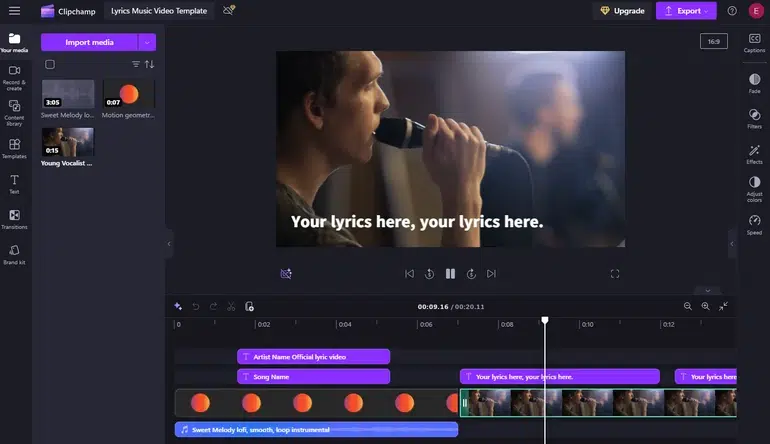Select the Young Vocalist video thumbnail
Screen dimensions: 770x444
[x=68, y=142]
